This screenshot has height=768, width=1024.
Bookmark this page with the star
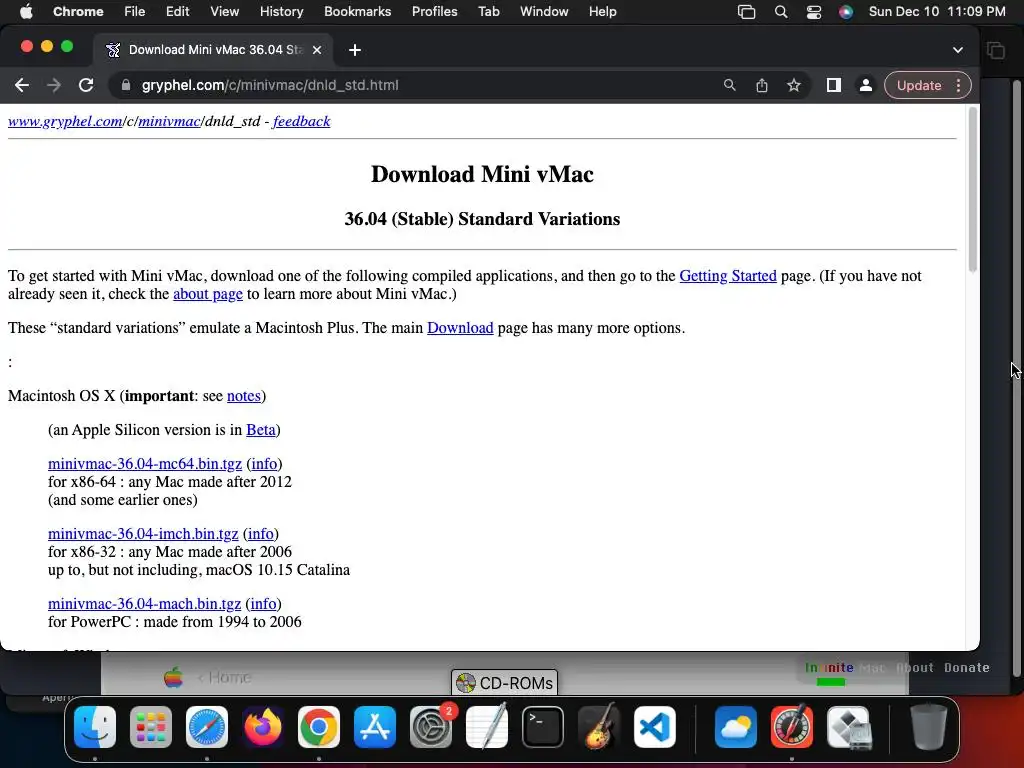793,86
